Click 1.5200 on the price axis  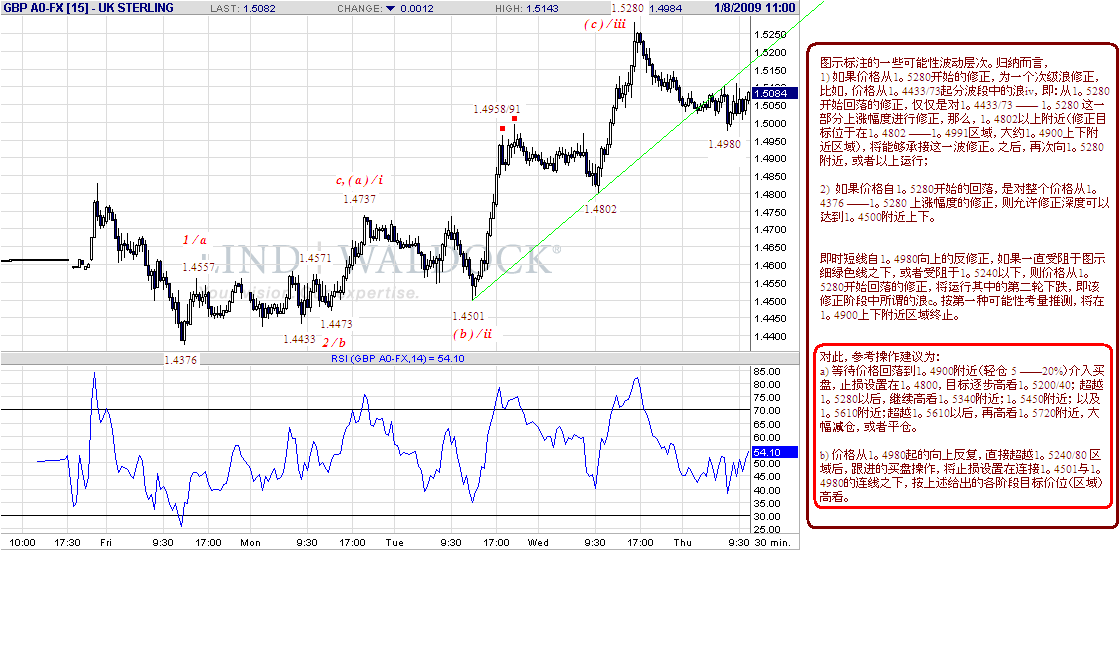770,52
